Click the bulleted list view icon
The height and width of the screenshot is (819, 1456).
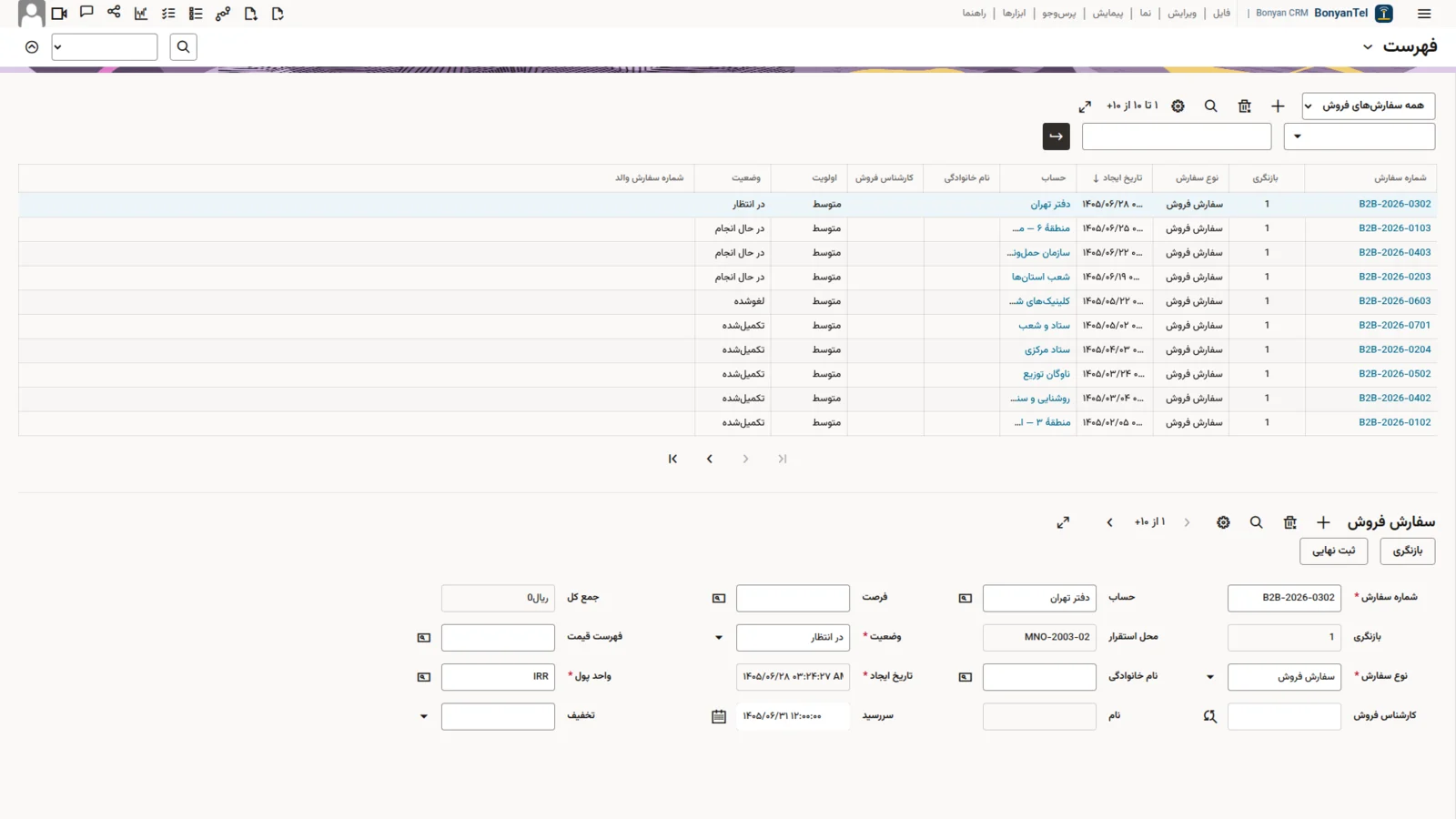click(x=196, y=14)
